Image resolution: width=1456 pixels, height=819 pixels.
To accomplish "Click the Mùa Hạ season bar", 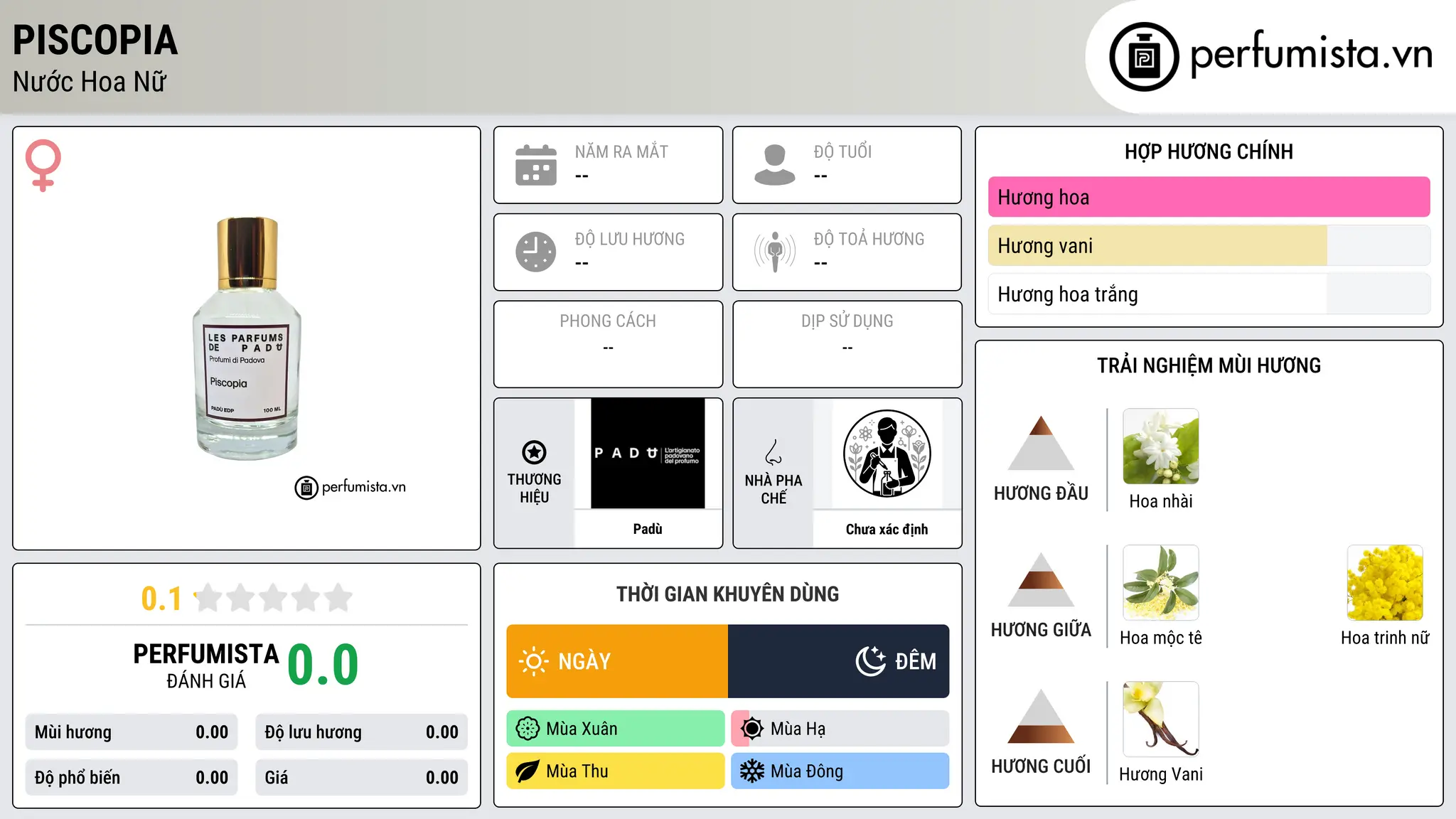I will tap(840, 729).
